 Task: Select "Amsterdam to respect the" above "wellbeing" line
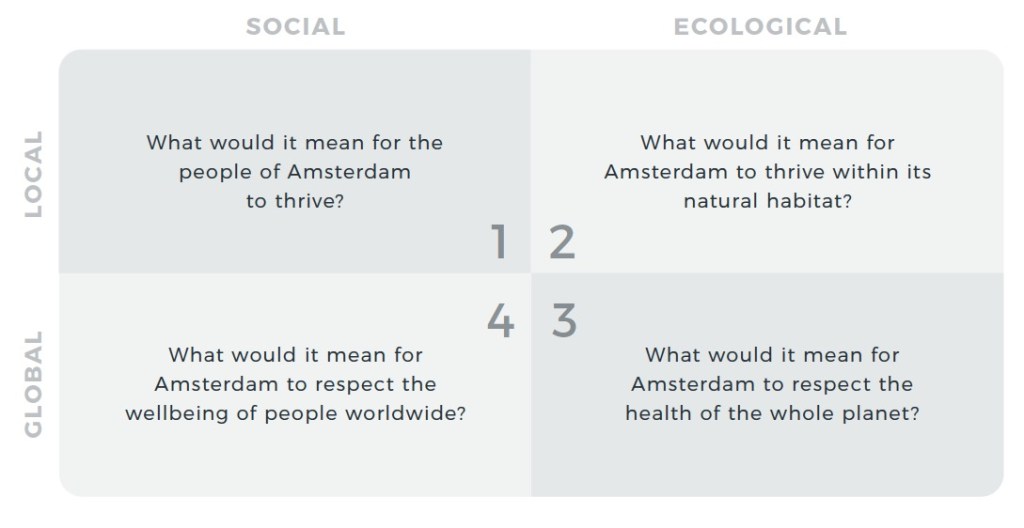pos(295,384)
